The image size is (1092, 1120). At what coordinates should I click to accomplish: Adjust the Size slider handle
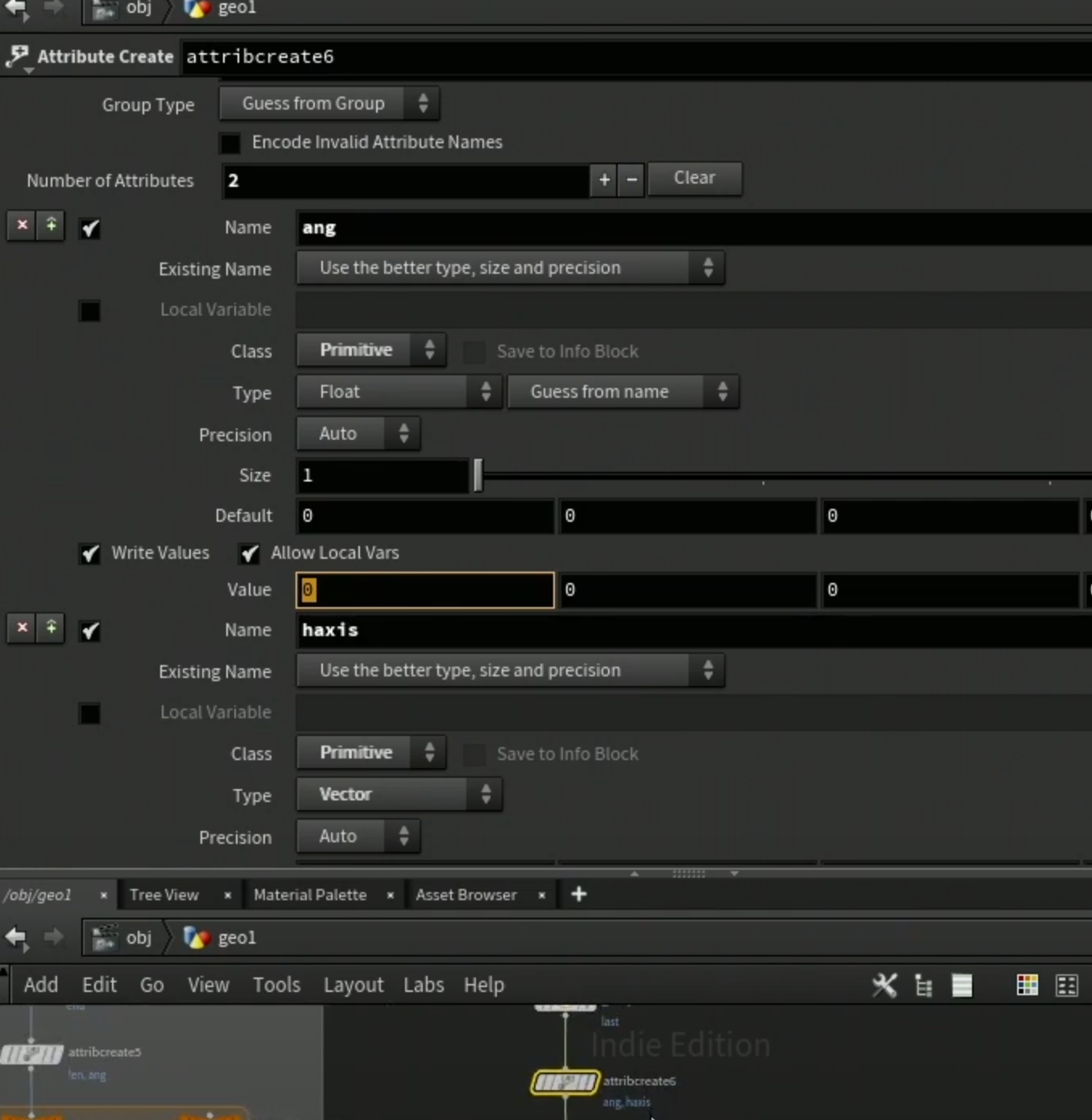[478, 475]
